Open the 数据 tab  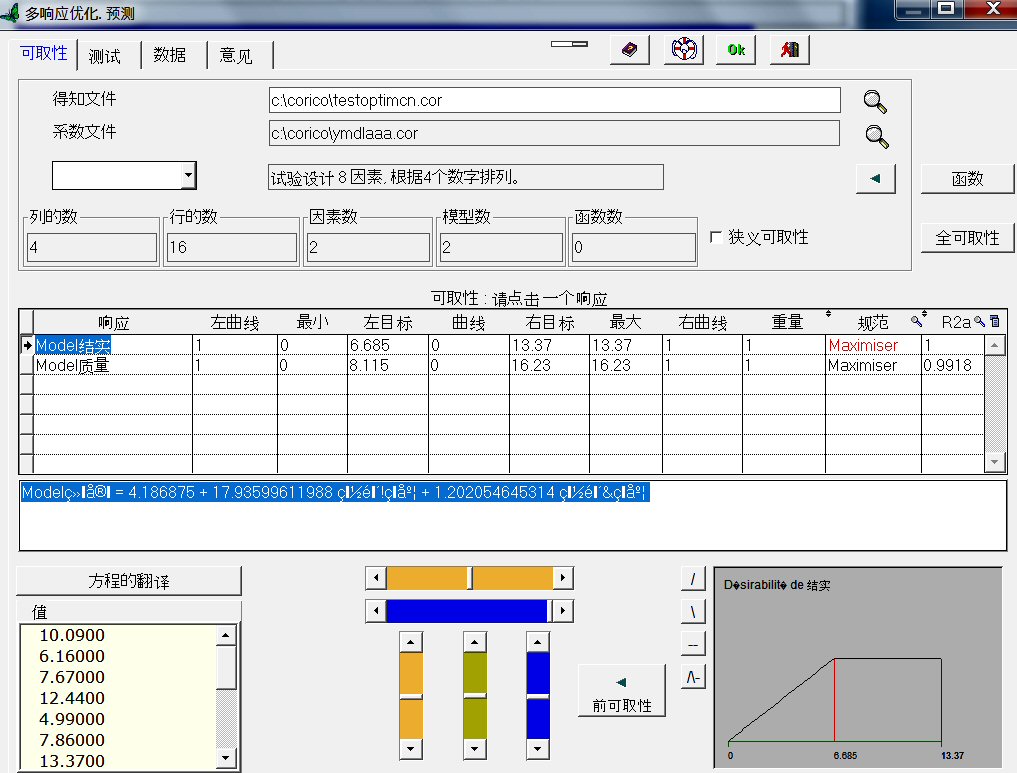[170, 56]
